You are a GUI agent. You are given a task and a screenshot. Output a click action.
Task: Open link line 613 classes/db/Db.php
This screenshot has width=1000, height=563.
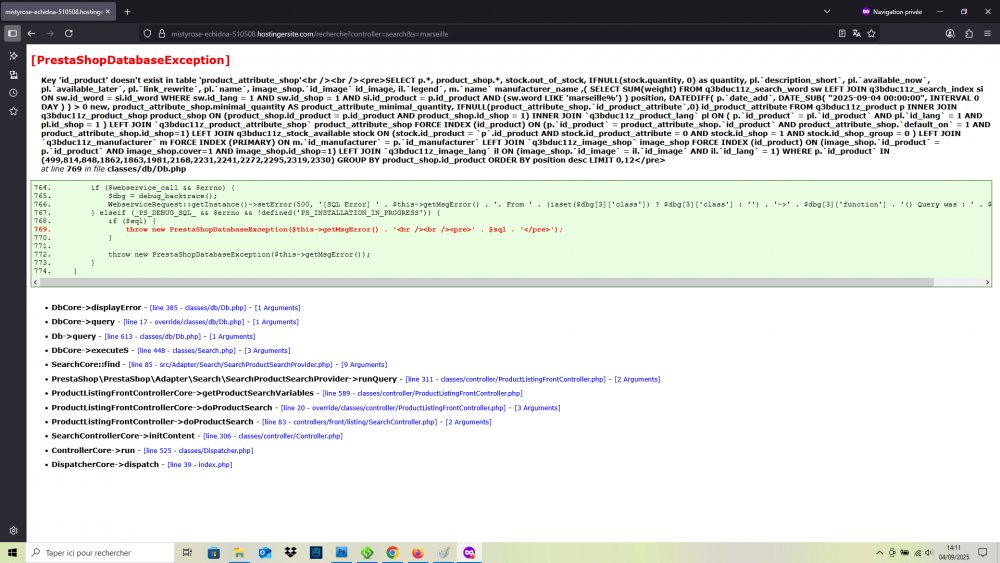tap(152, 337)
